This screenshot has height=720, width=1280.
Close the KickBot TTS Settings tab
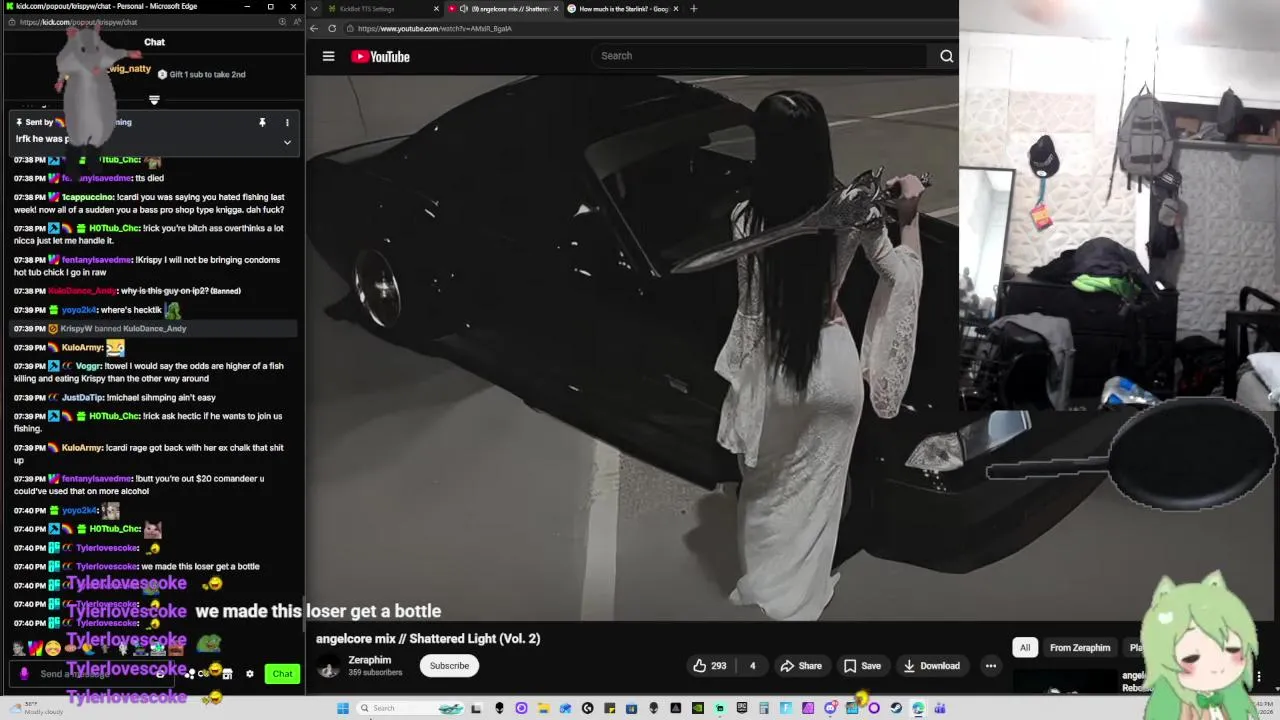pos(436,9)
